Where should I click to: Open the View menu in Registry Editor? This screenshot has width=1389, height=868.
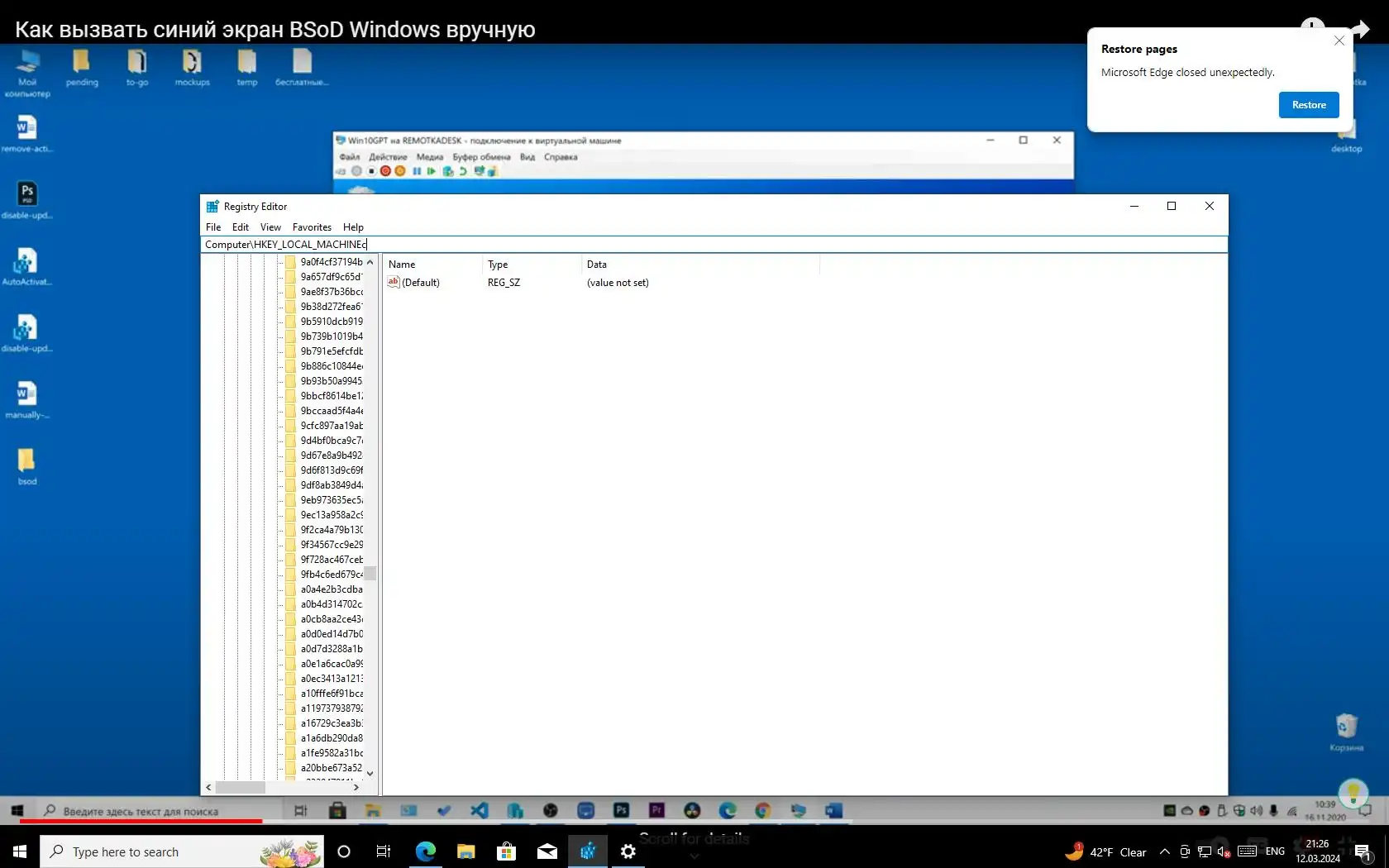pyautogui.click(x=270, y=227)
